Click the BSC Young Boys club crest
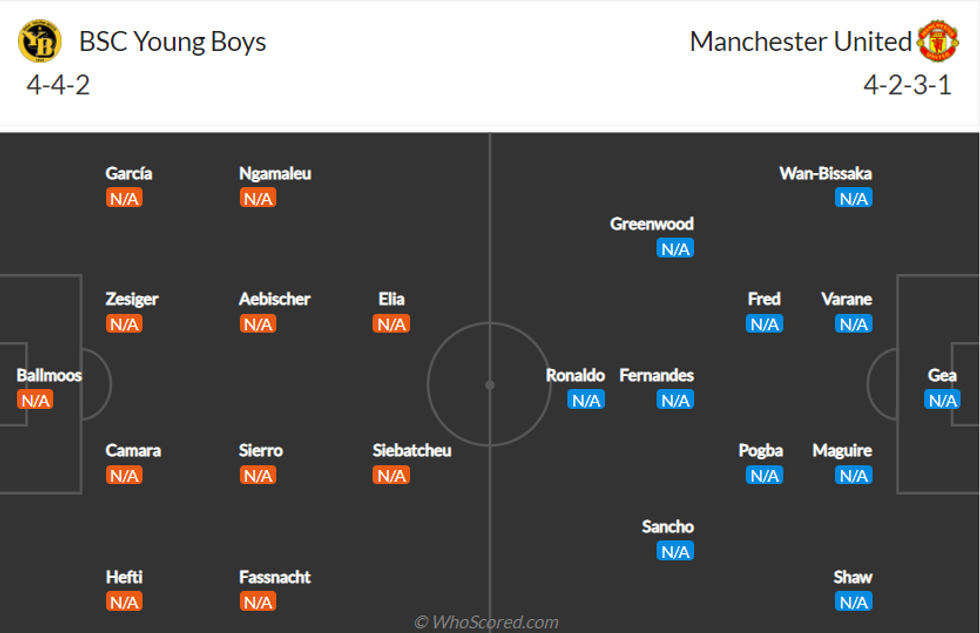The width and height of the screenshot is (980, 633). [39, 41]
